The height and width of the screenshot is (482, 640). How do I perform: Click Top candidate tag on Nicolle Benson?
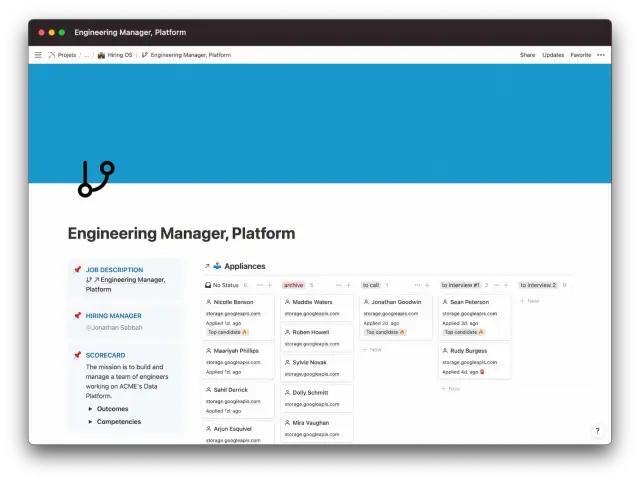coord(227,332)
